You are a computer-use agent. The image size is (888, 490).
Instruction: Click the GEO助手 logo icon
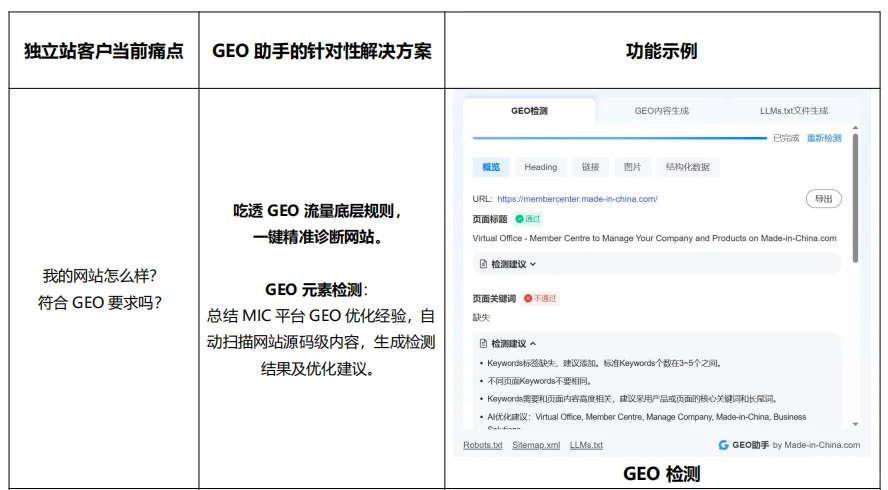click(723, 445)
